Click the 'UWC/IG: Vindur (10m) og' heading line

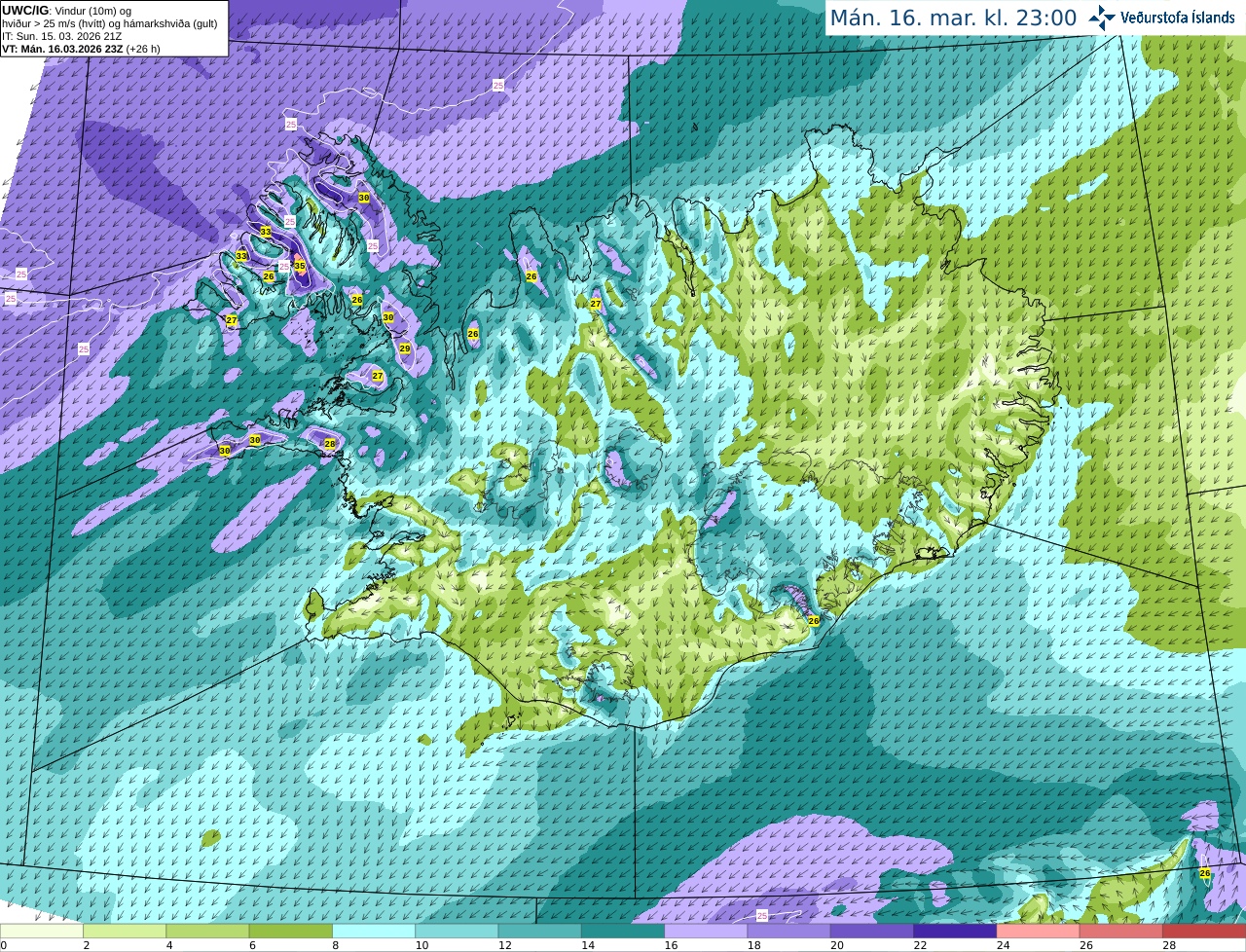point(67,11)
